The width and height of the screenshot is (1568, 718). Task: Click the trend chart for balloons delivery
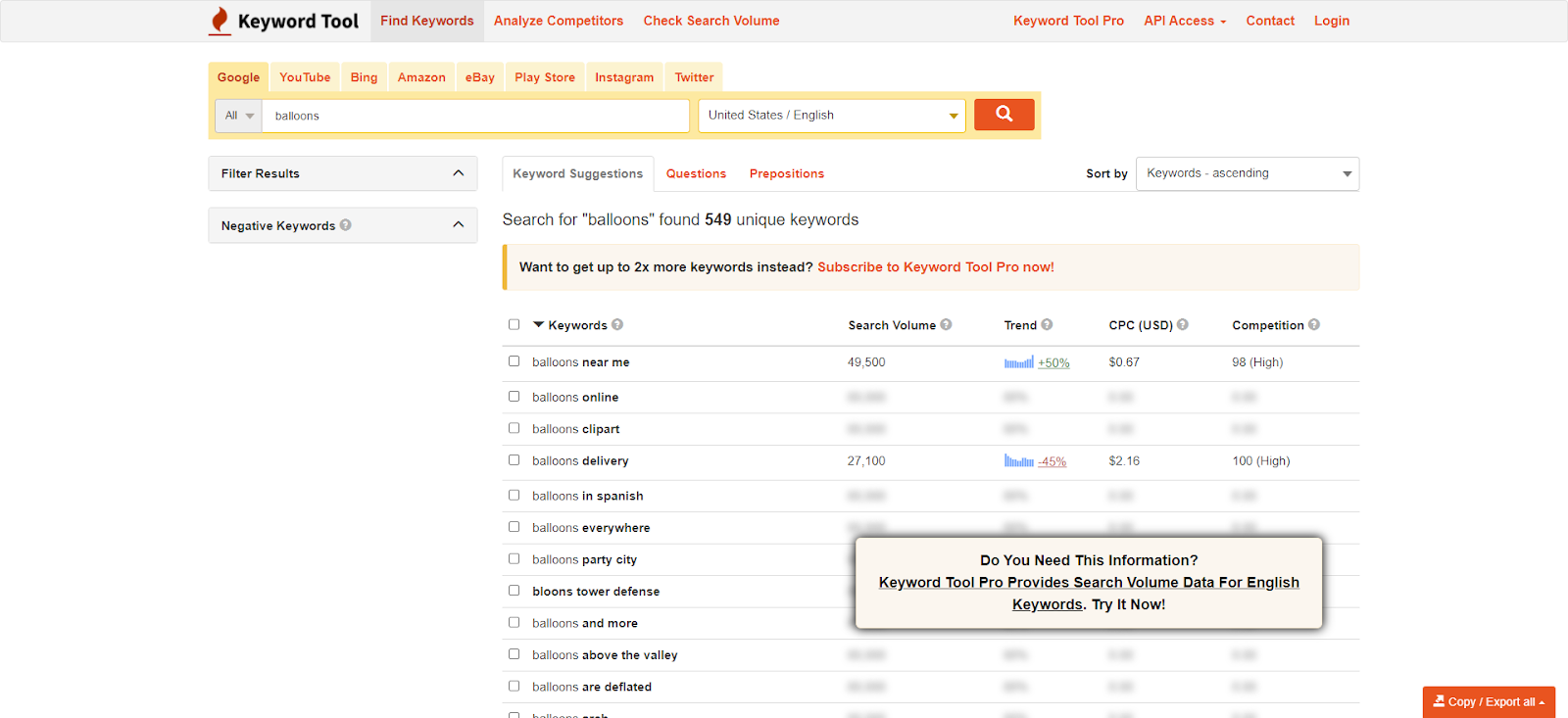click(1019, 460)
